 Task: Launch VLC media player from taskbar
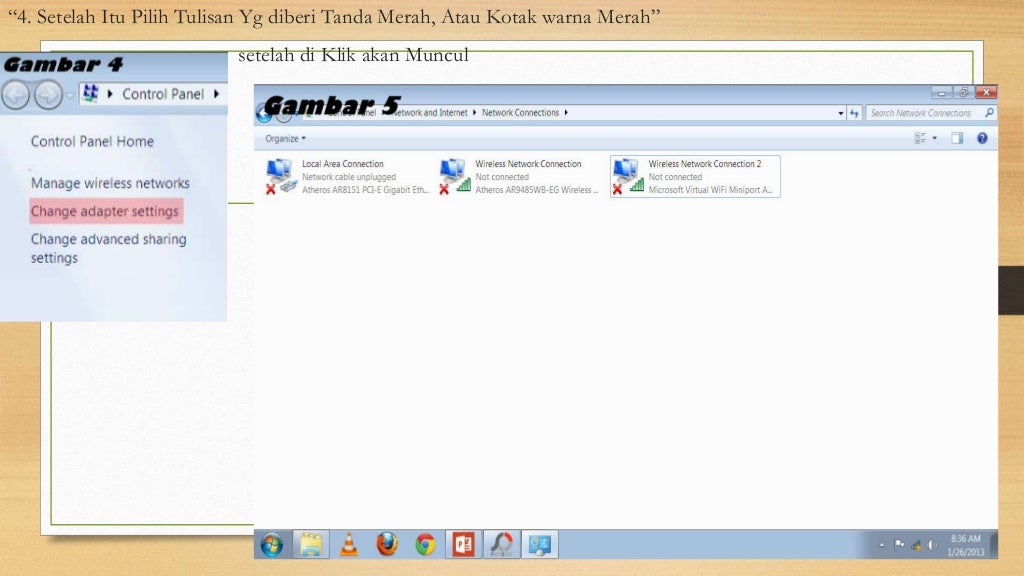[349, 544]
